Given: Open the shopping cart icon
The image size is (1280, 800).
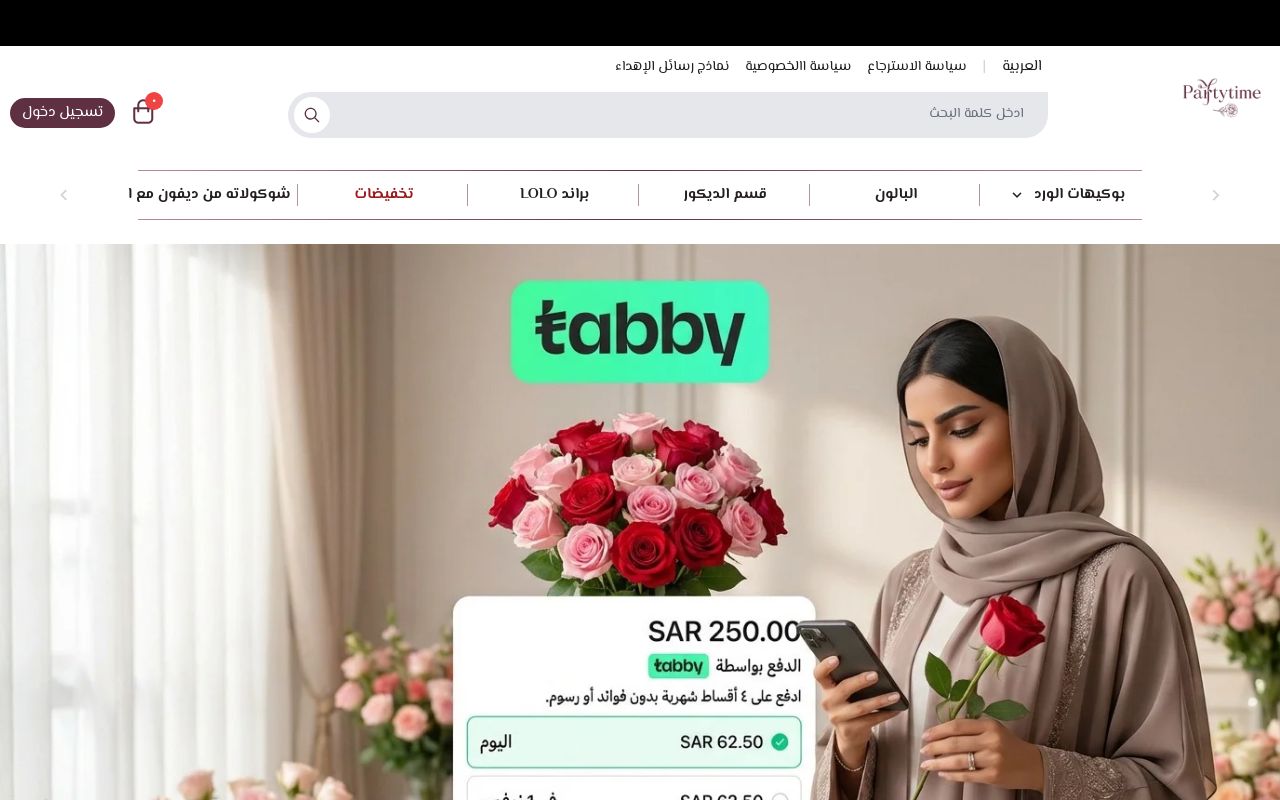Looking at the screenshot, I should tap(143, 113).
